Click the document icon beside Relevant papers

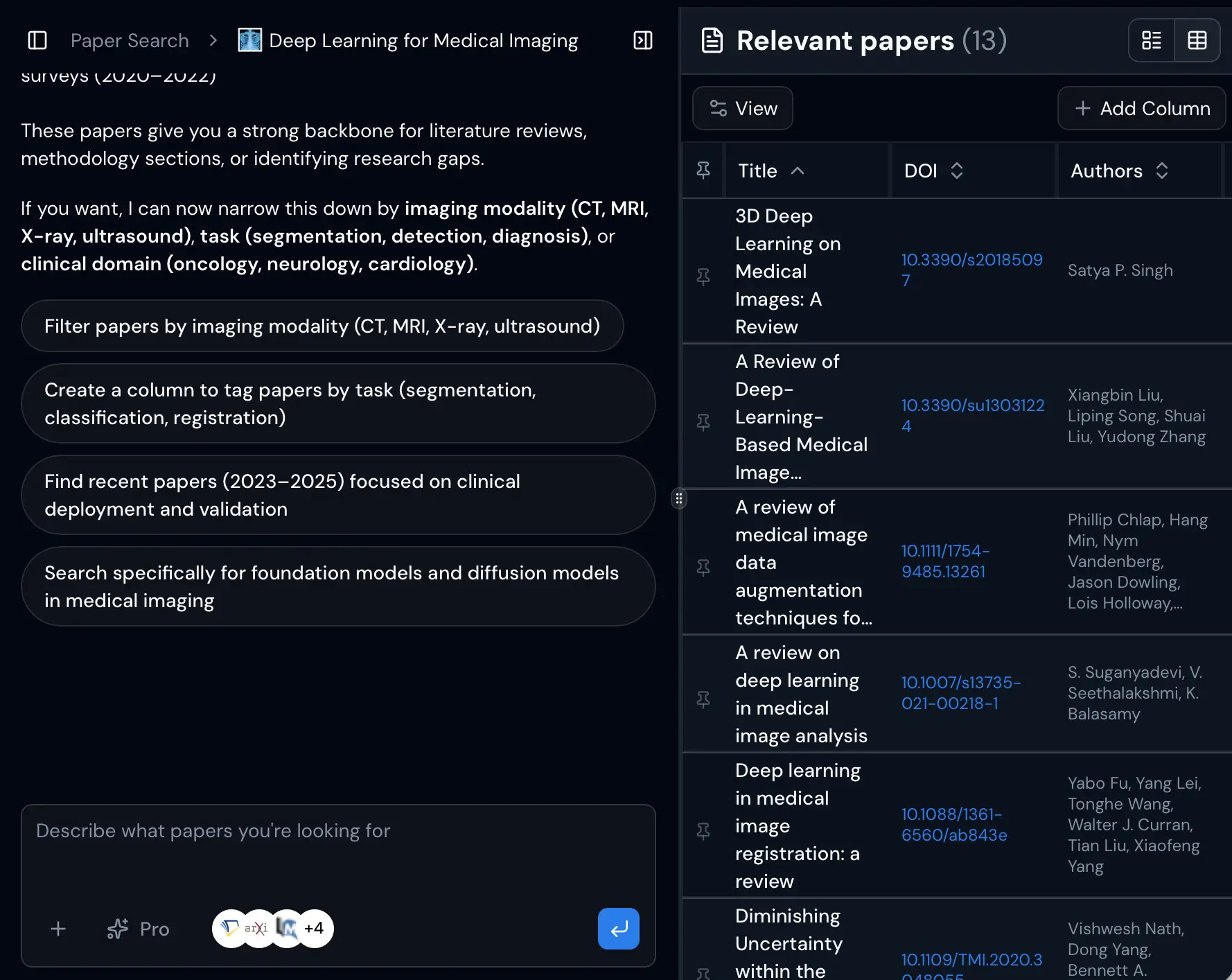[x=711, y=40]
